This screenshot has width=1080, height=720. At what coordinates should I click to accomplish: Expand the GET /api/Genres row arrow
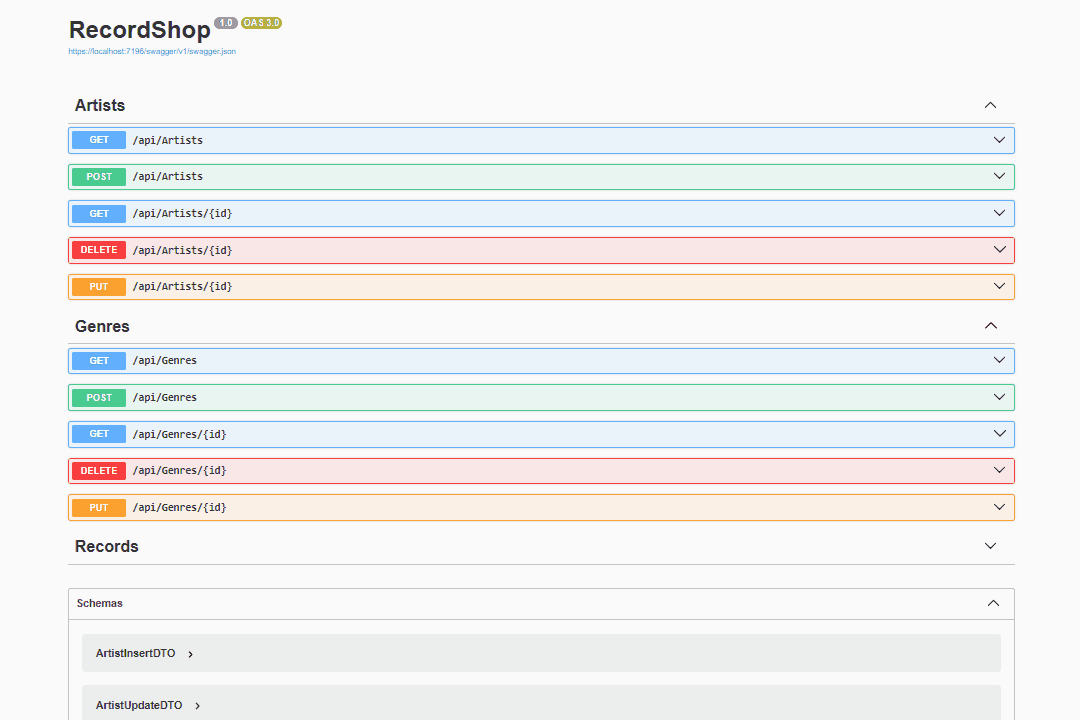click(x=999, y=360)
